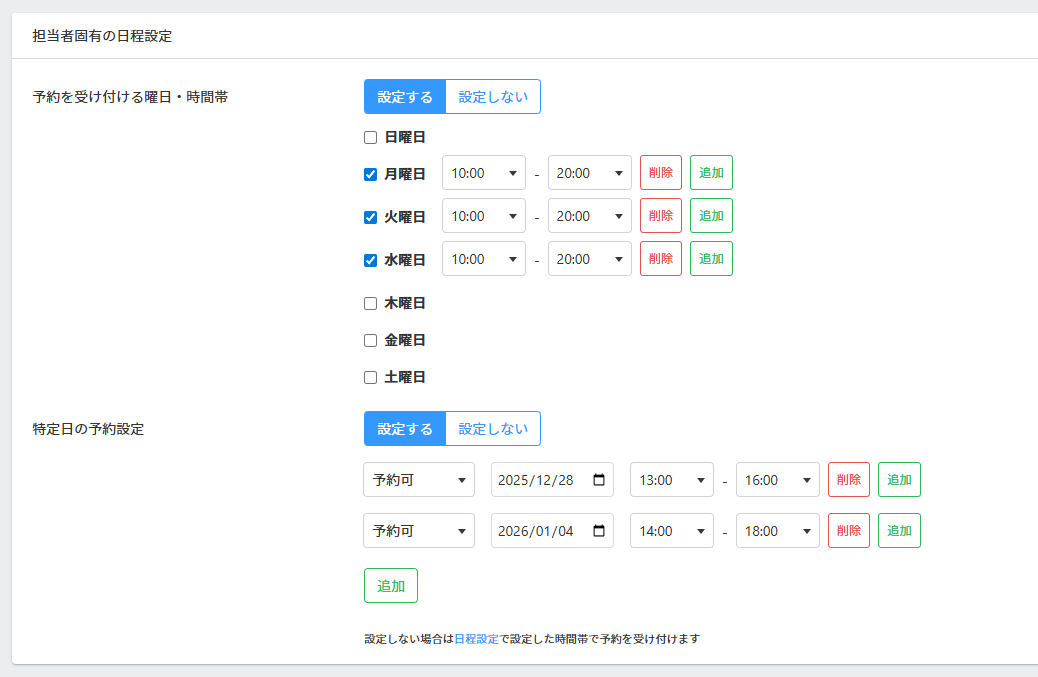This screenshot has width=1038, height=677.
Task: Enable the 木曜日 checkbox
Action: [x=370, y=303]
